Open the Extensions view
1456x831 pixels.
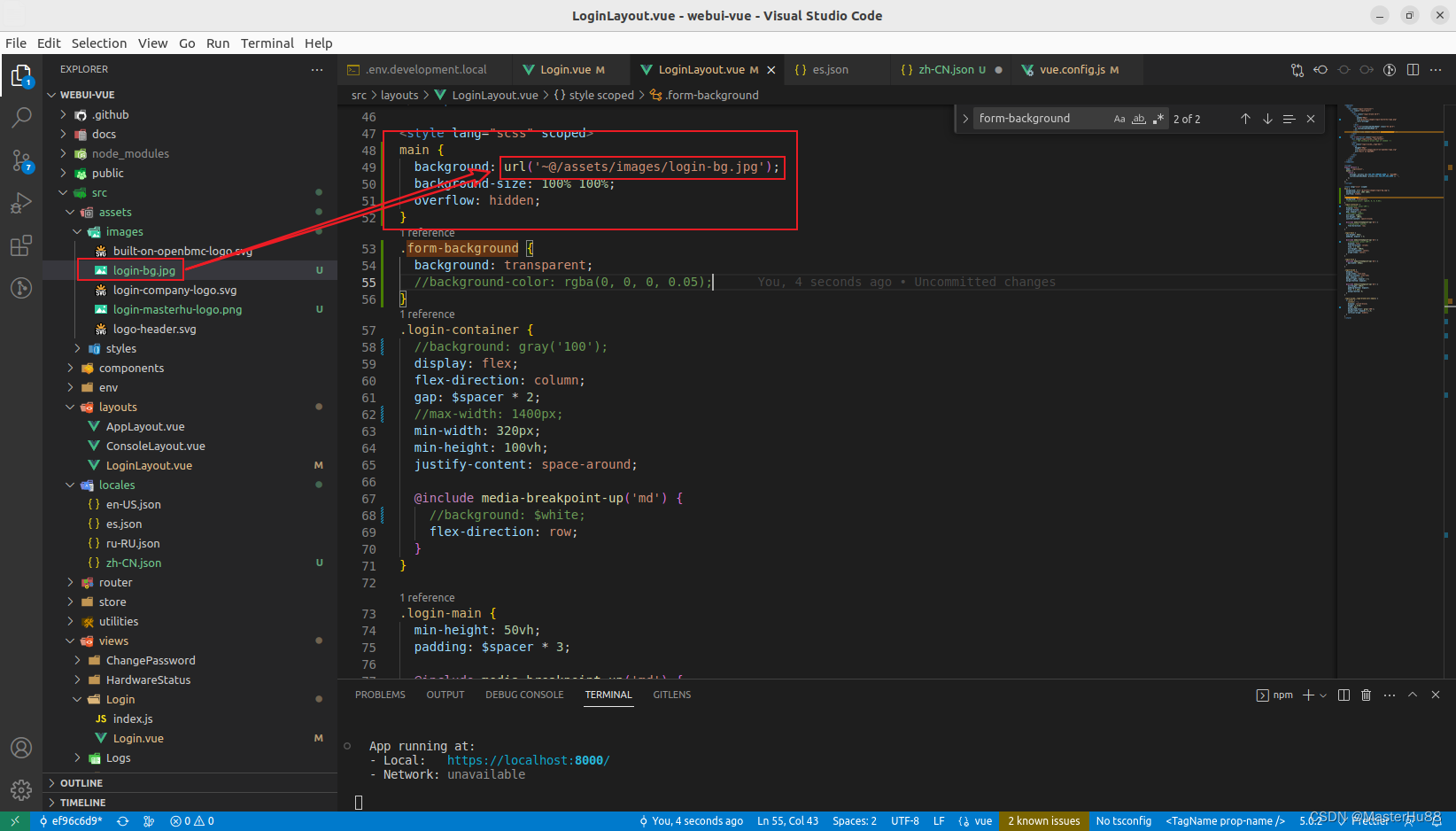(21, 246)
